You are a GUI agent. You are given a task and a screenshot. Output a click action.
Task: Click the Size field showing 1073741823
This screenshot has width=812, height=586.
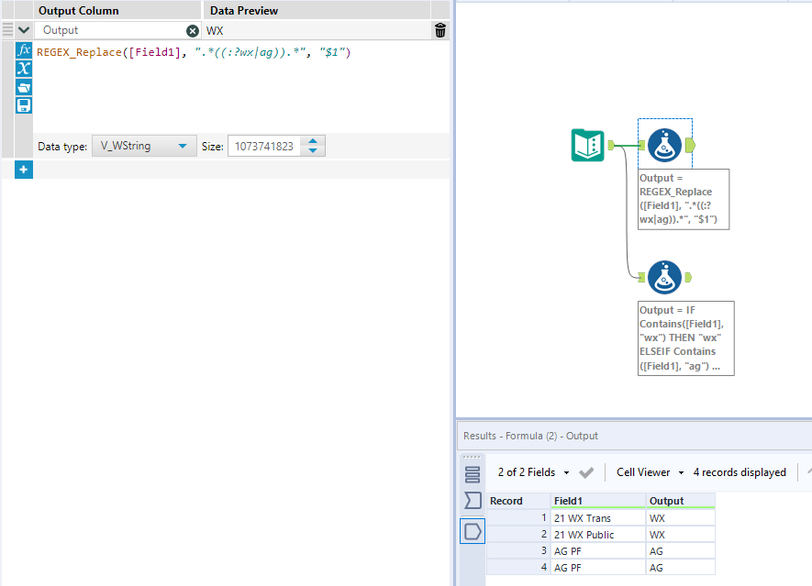click(264, 146)
